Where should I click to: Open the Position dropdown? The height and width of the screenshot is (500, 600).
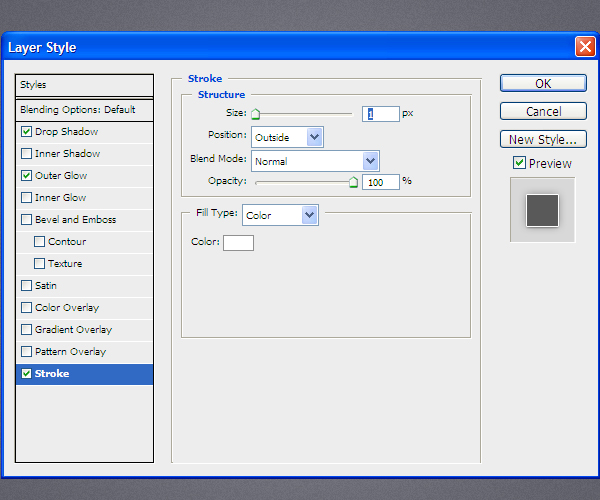click(287, 137)
